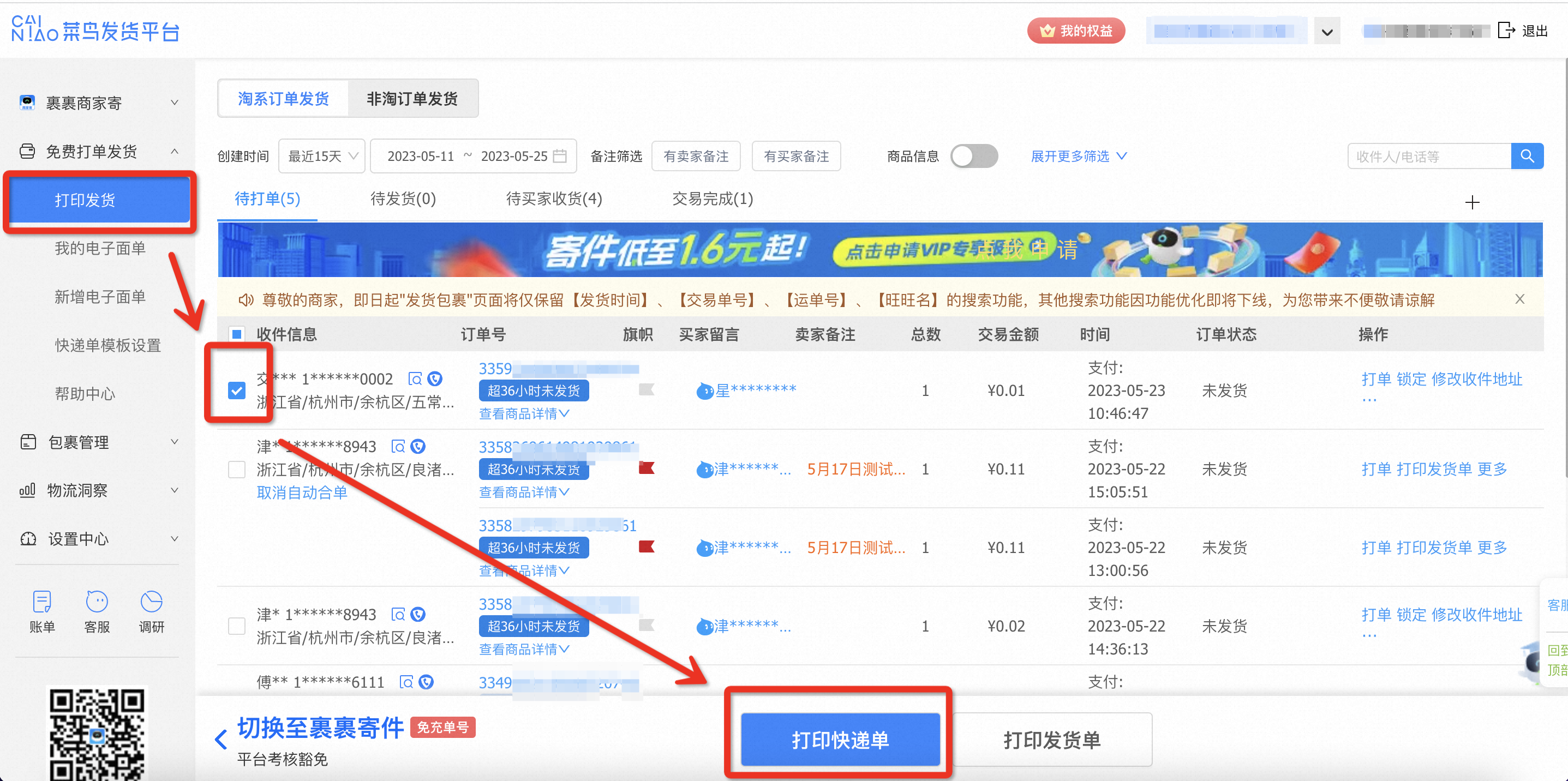The height and width of the screenshot is (781, 1568).
Task: Open 新增电子面单 in sidebar
Action: point(100,297)
